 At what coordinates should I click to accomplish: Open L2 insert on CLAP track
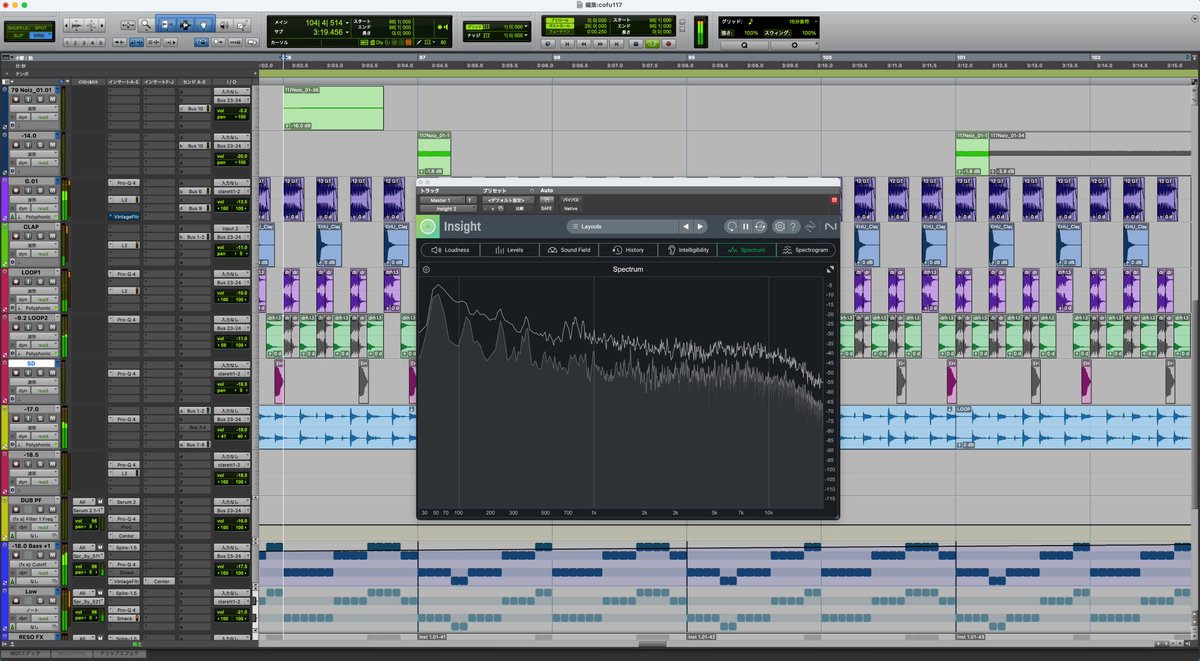click(x=123, y=245)
